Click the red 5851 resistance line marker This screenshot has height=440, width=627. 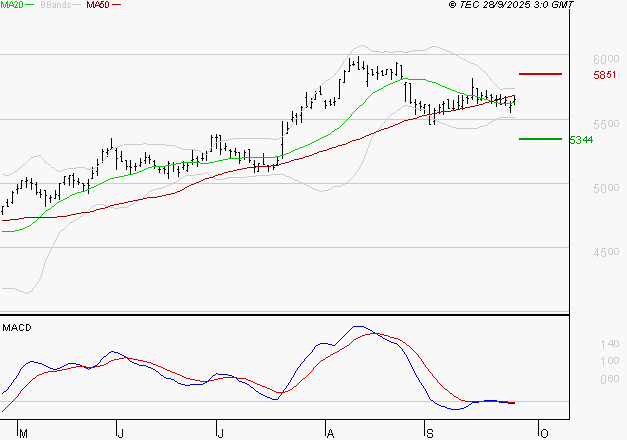click(x=540, y=74)
